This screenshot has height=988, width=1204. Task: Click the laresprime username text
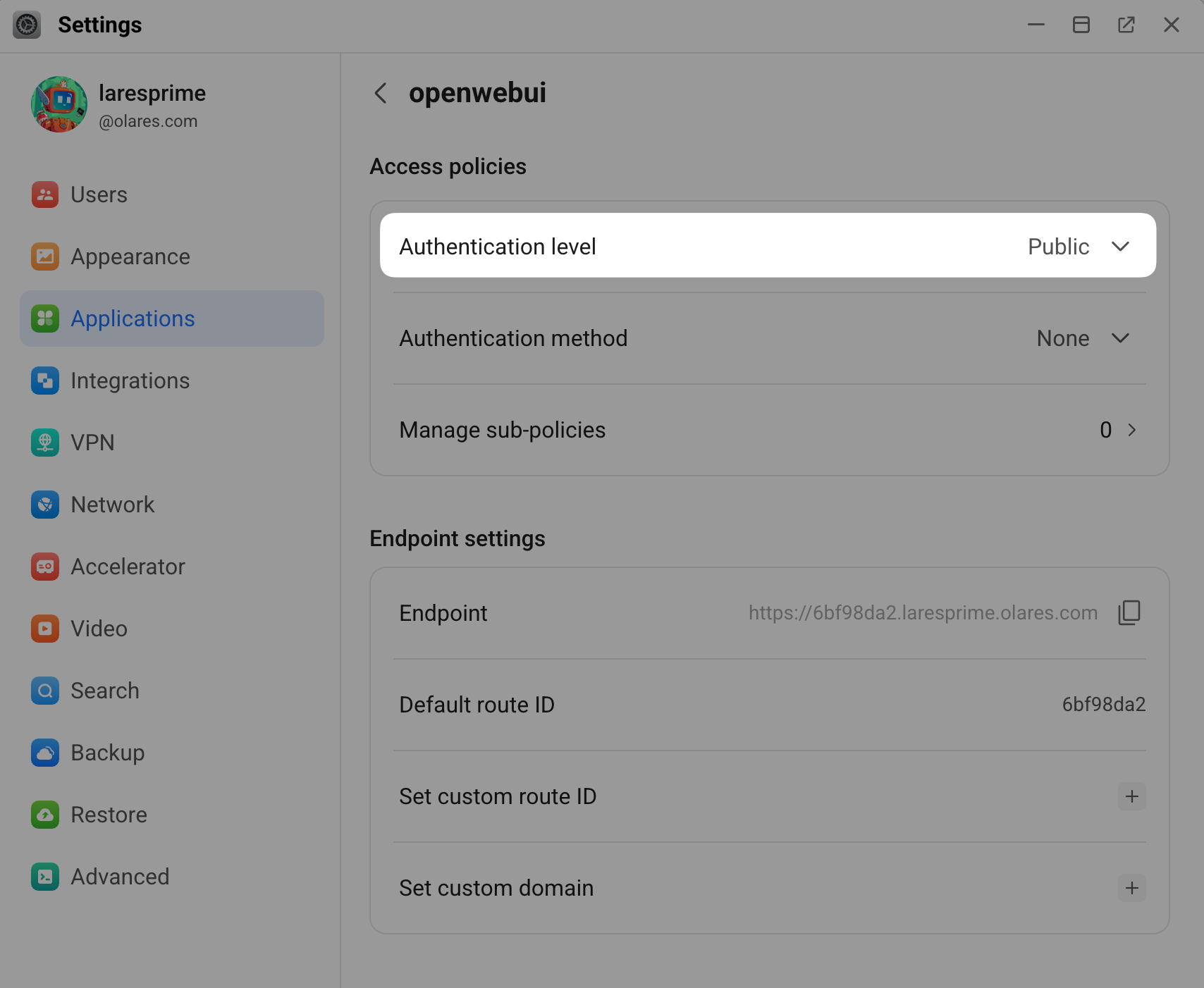(152, 93)
